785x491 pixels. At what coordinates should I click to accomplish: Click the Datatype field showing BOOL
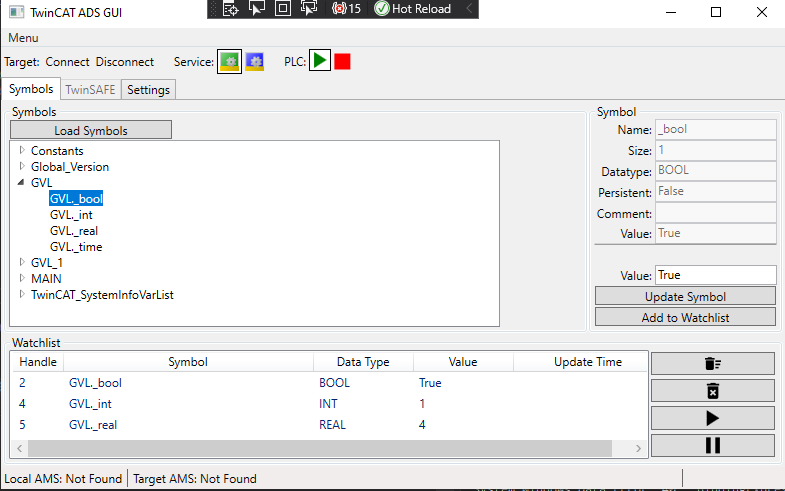point(716,170)
